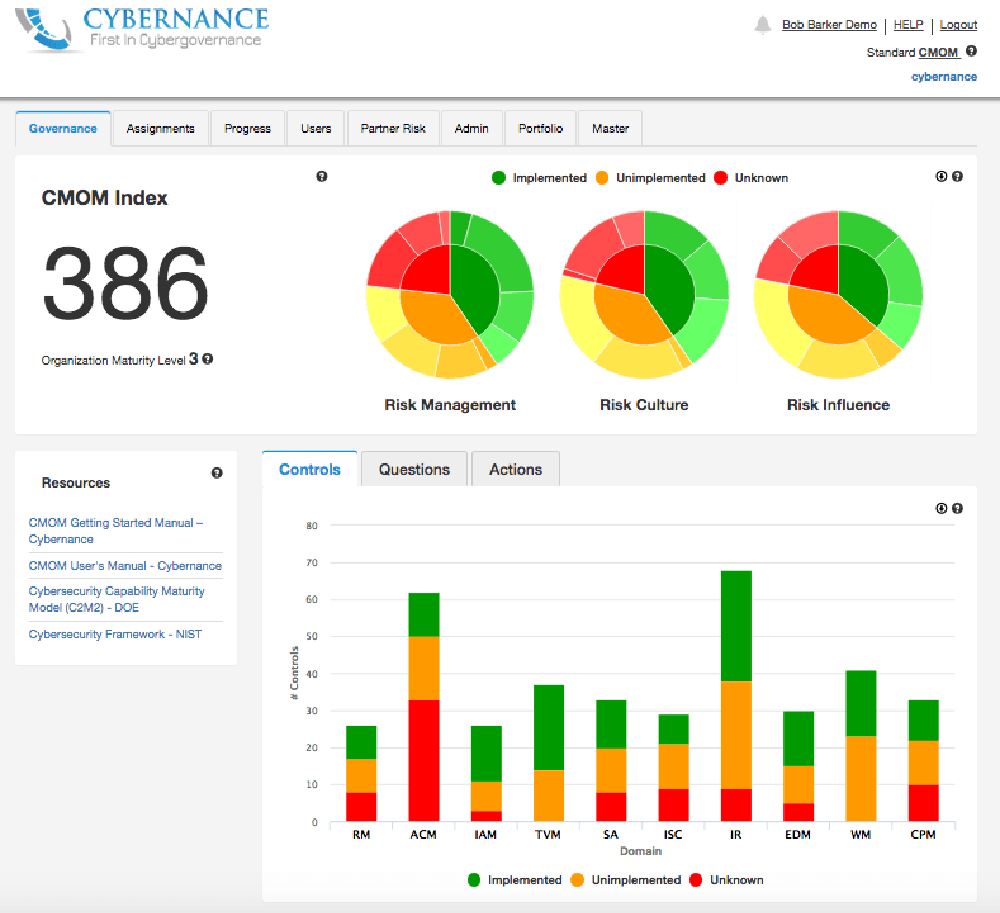Click red Unknown segment of ACM bar
Image resolution: width=1000 pixels, height=913 pixels.
click(x=423, y=760)
